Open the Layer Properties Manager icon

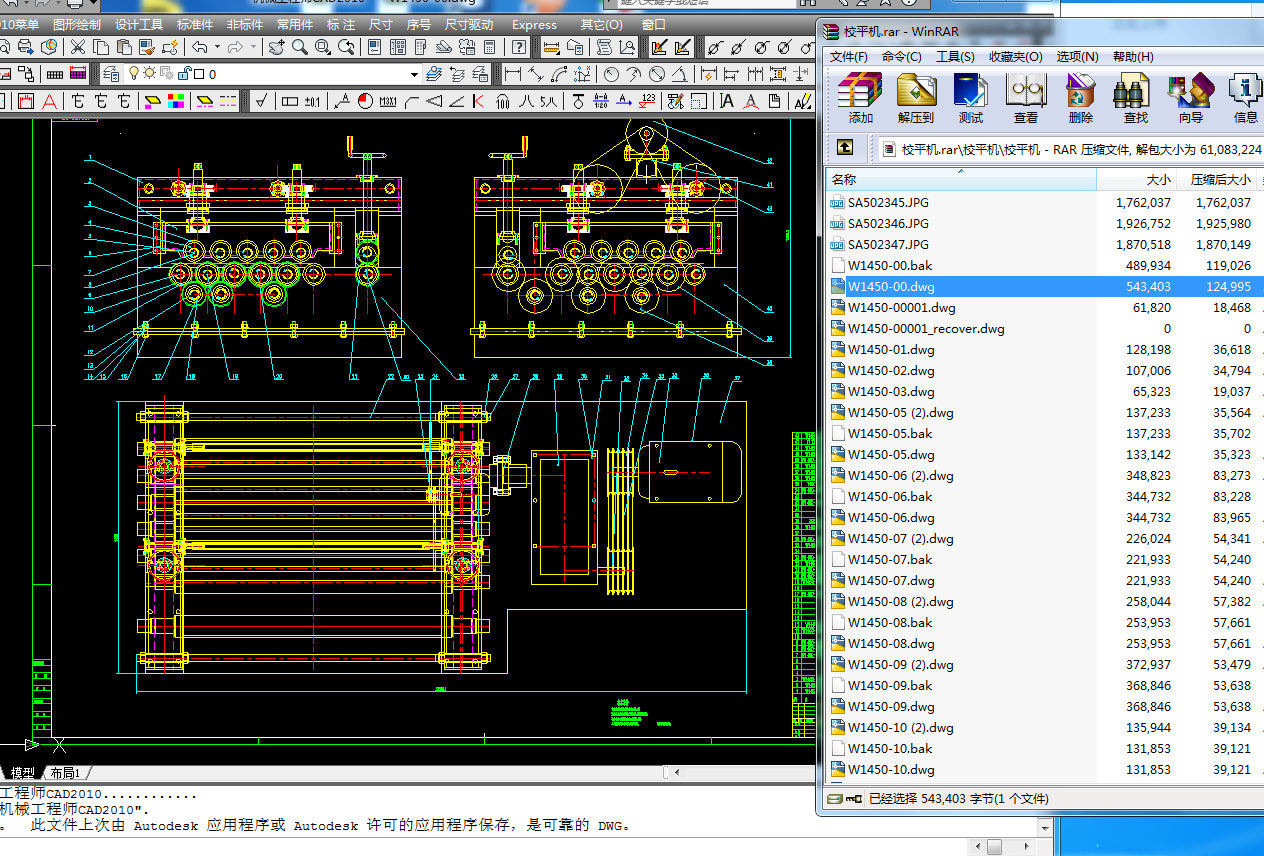tap(112, 74)
